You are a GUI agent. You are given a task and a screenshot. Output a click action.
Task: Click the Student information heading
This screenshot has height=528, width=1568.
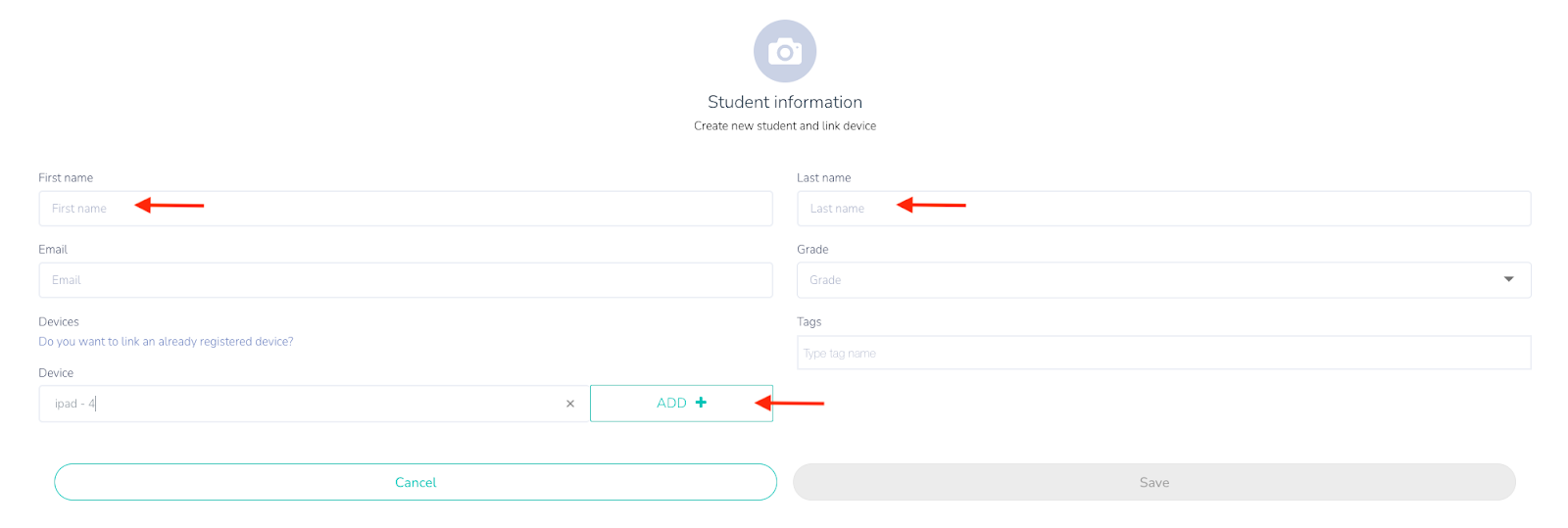[785, 102]
